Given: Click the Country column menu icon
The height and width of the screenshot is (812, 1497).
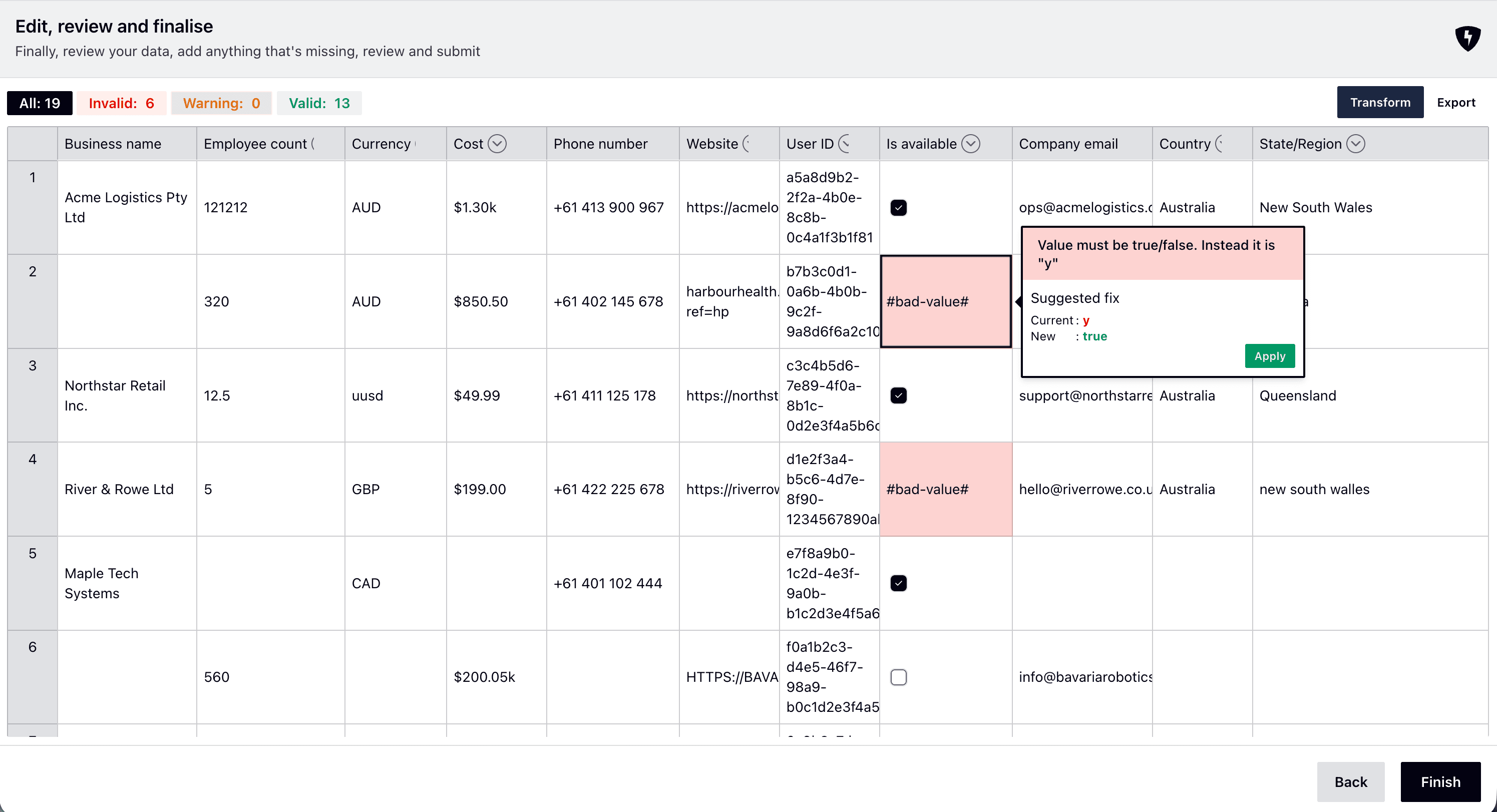Looking at the screenshot, I should [1219, 144].
